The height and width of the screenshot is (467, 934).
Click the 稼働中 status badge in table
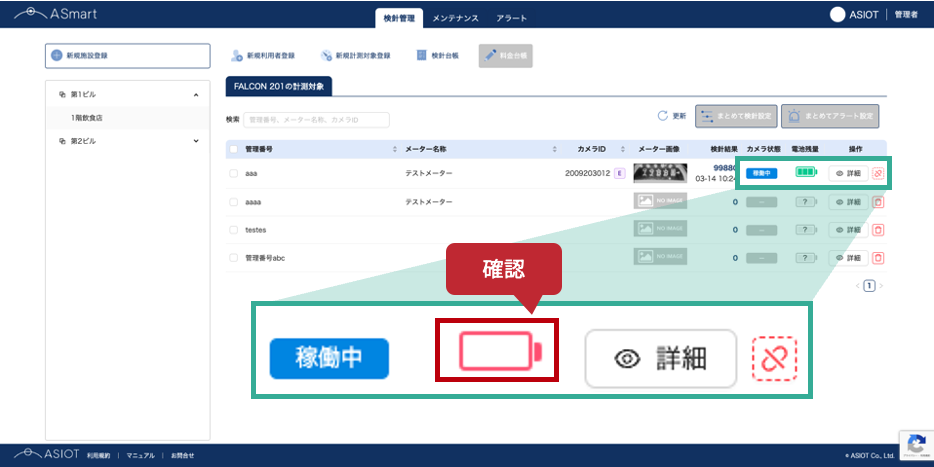tap(762, 173)
